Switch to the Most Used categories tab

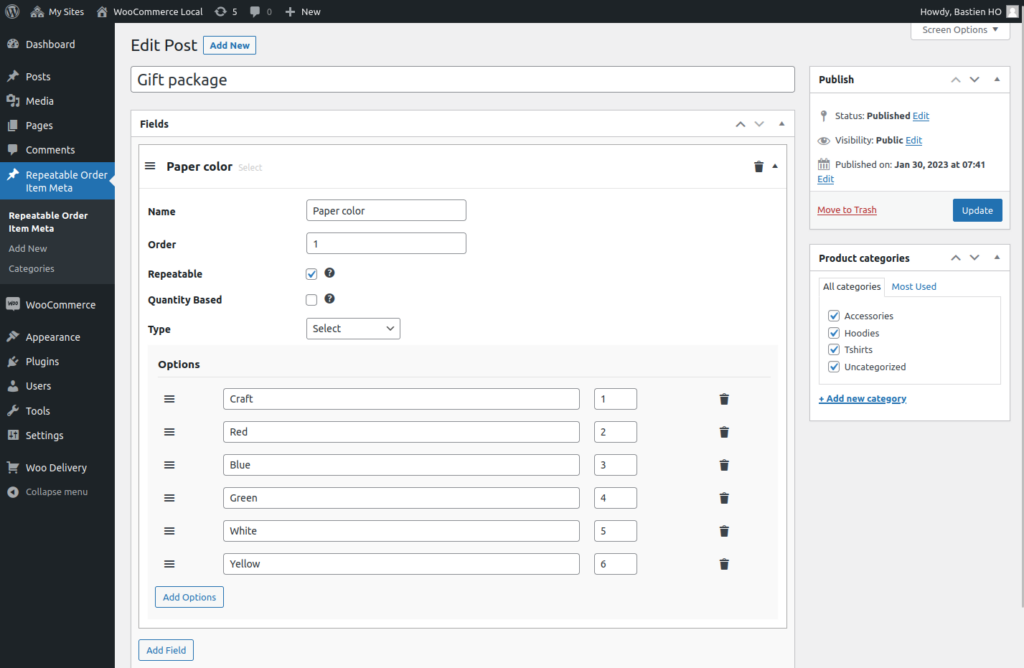913,287
